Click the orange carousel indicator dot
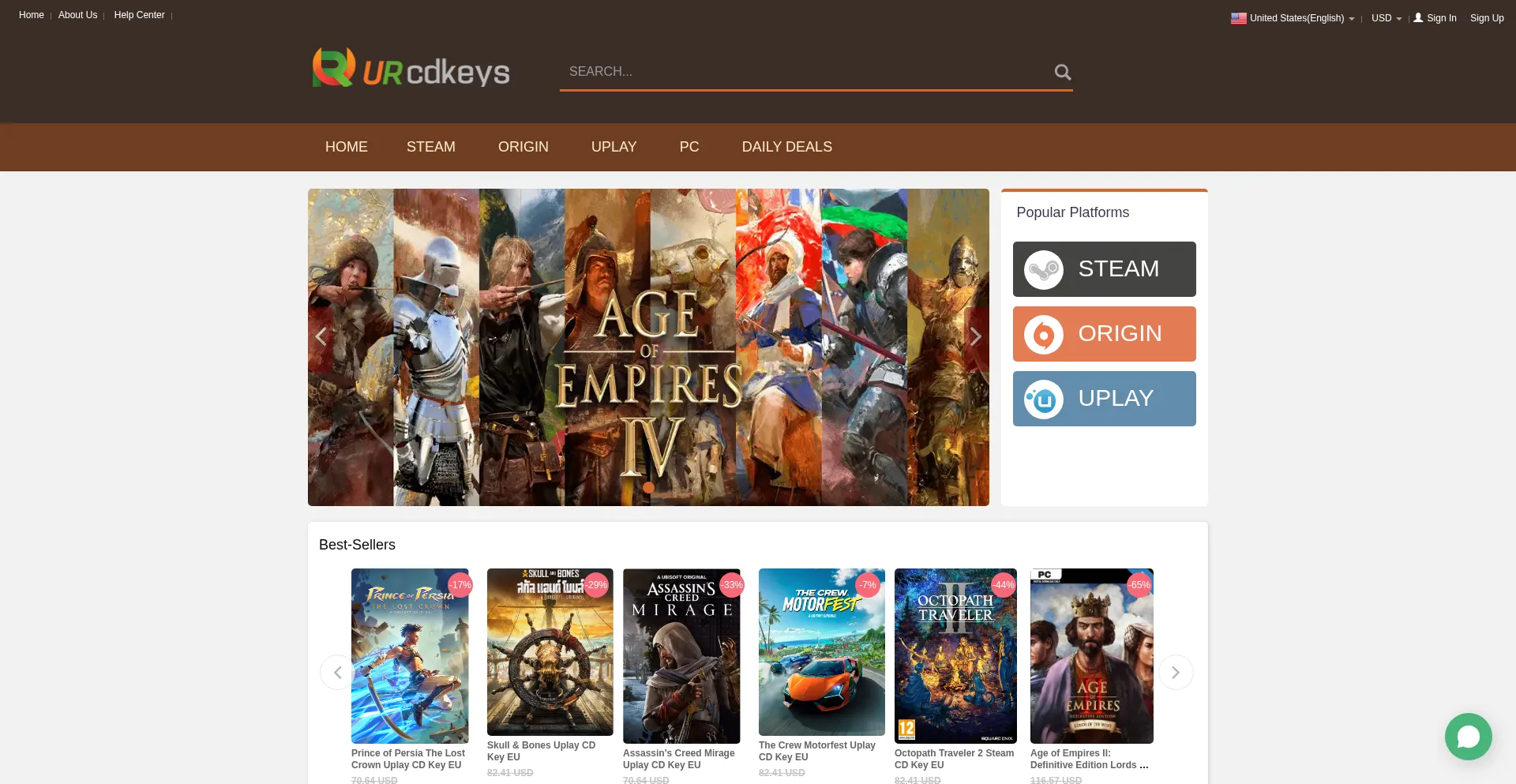The image size is (1516, 784). point(648,487)
